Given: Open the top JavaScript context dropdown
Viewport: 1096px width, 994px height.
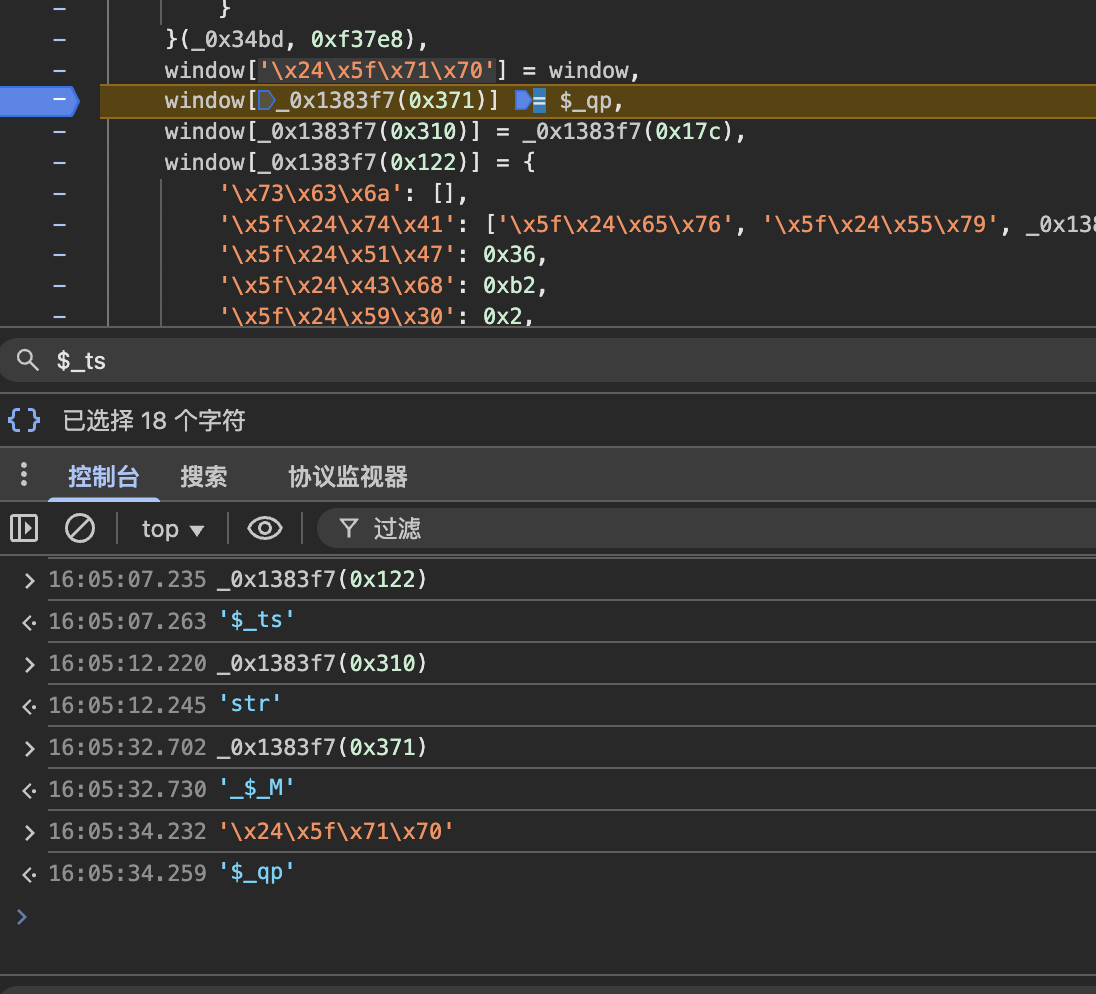Looking at the screenshot, I should [173, 529].
